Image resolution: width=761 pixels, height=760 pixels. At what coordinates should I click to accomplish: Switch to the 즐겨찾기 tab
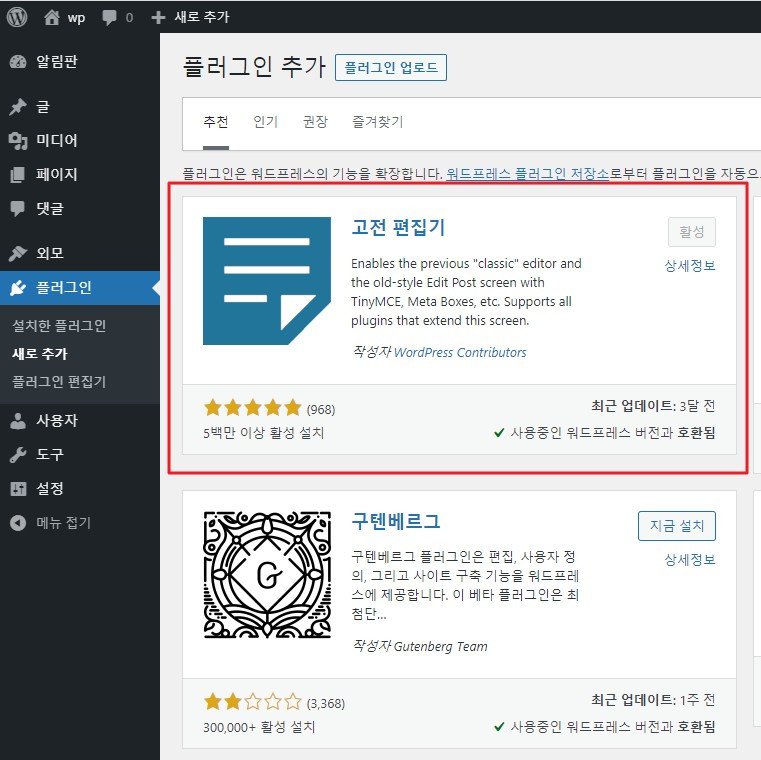point(378,121)
